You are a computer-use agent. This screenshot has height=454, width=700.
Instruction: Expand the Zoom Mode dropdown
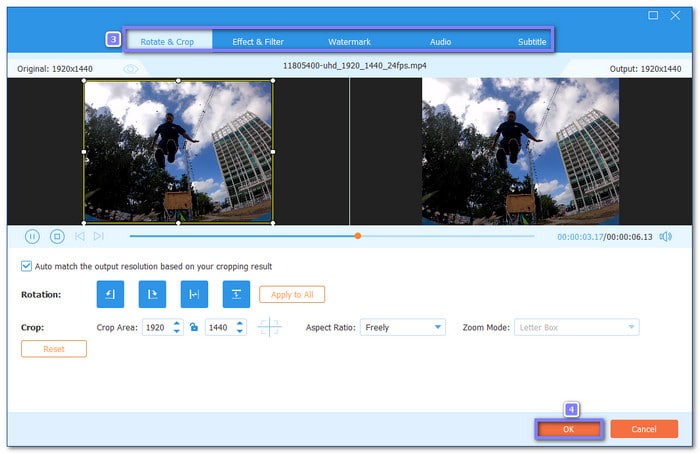[576, 327]
